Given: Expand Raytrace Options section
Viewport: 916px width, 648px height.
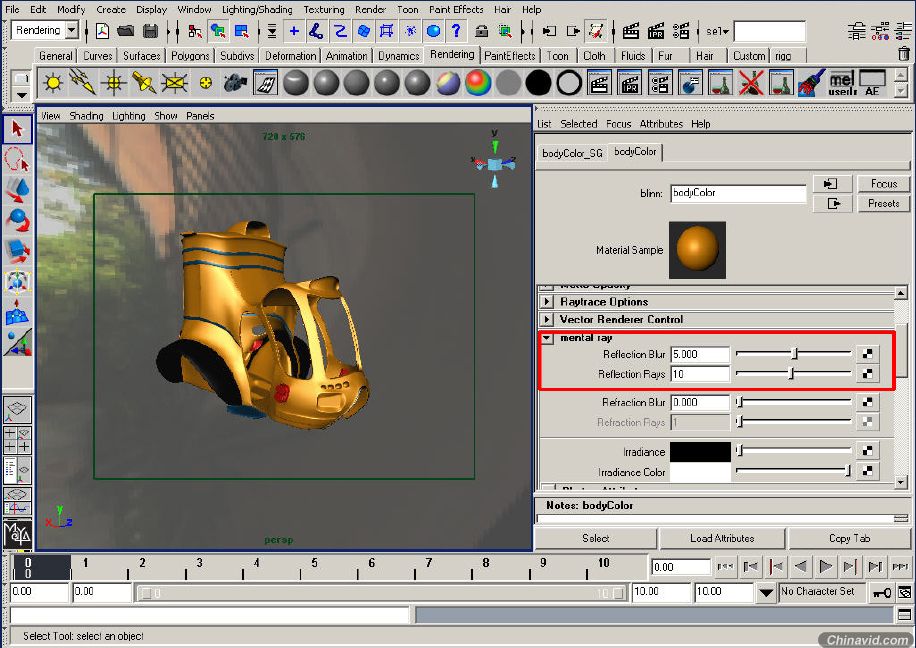Looking at the screenshot, I should pyautogui.click(x=546, y=302).
